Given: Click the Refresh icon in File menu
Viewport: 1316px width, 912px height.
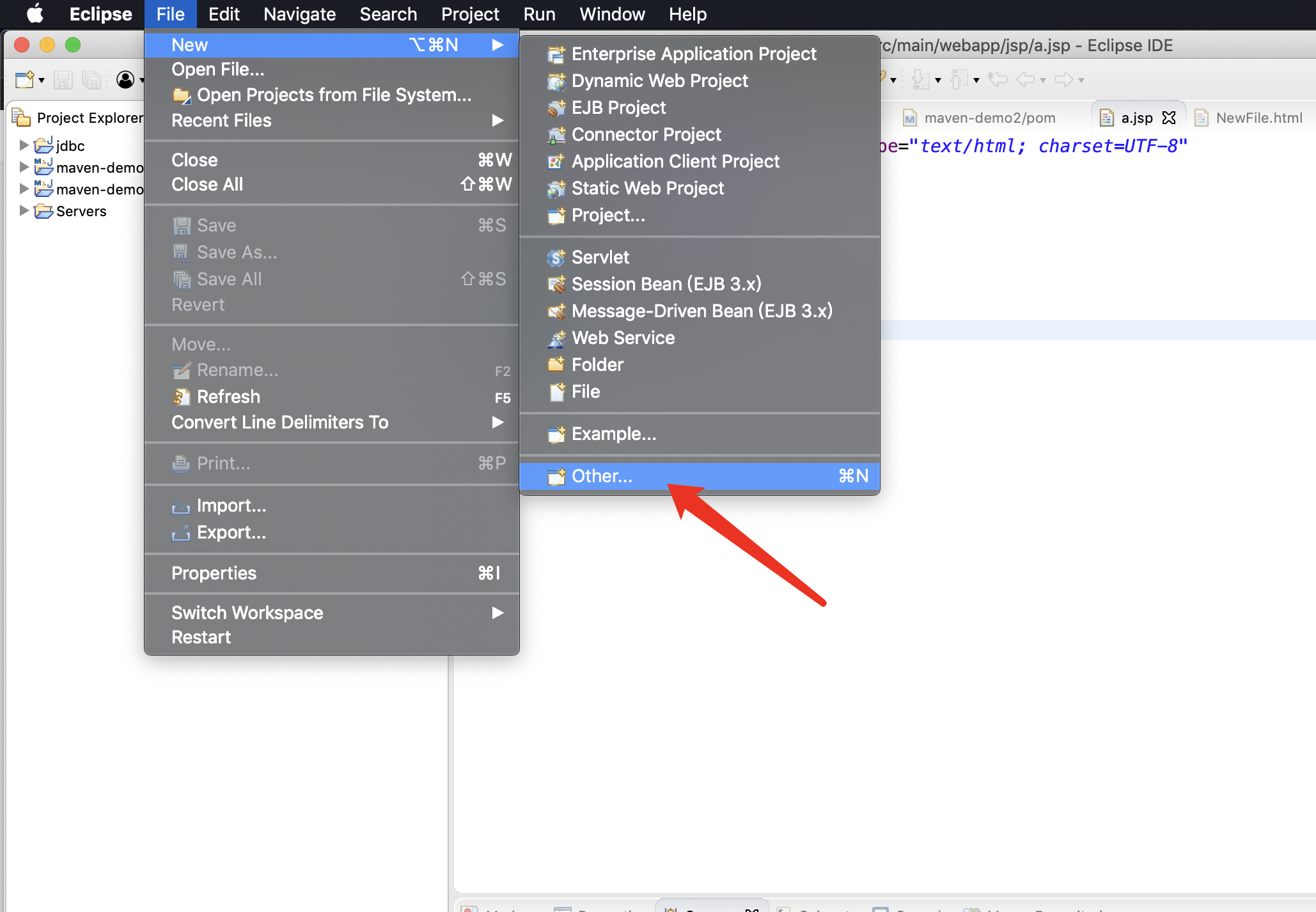Looking at the screenshot, I should [182, 397].
